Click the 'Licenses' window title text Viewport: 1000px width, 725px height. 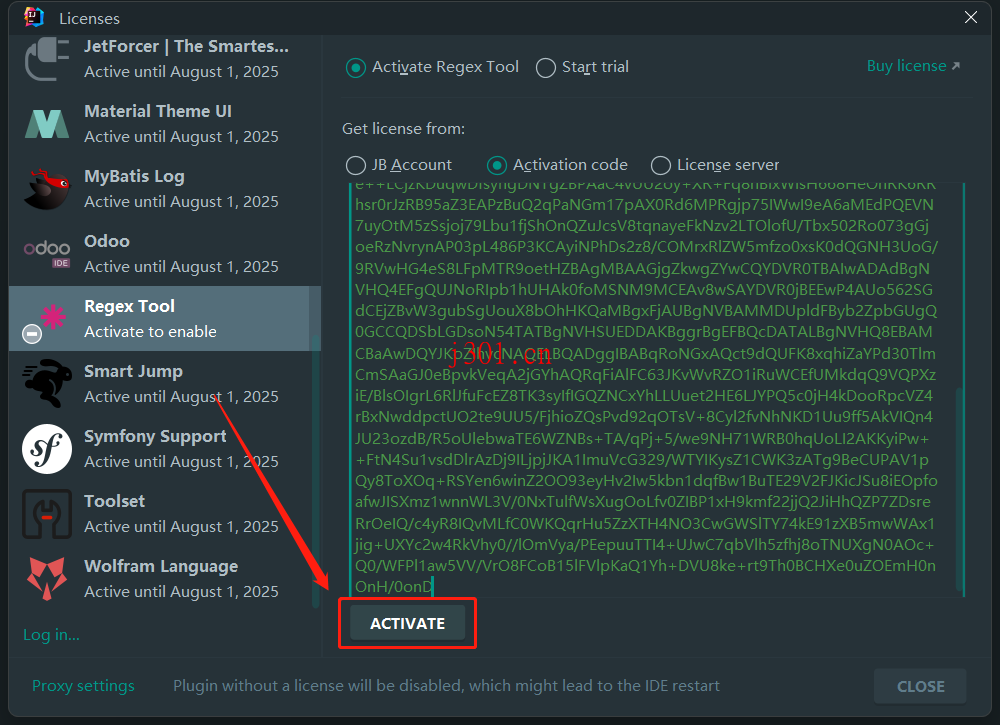coord(89,18)
